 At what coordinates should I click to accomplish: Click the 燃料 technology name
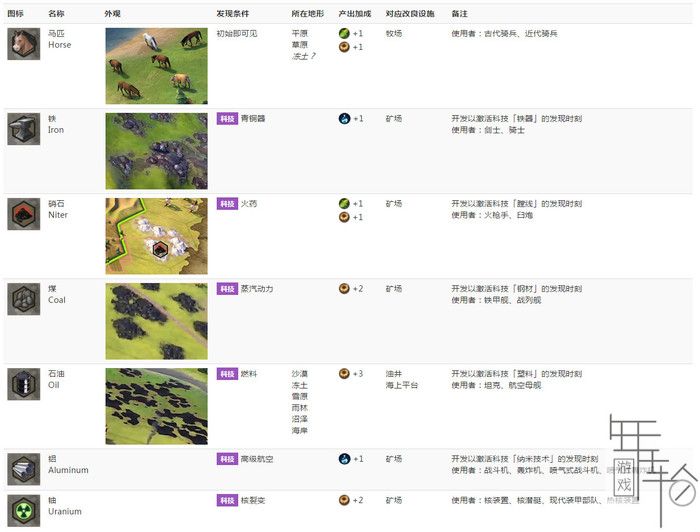pyautogui.click(x=249, y=374)
